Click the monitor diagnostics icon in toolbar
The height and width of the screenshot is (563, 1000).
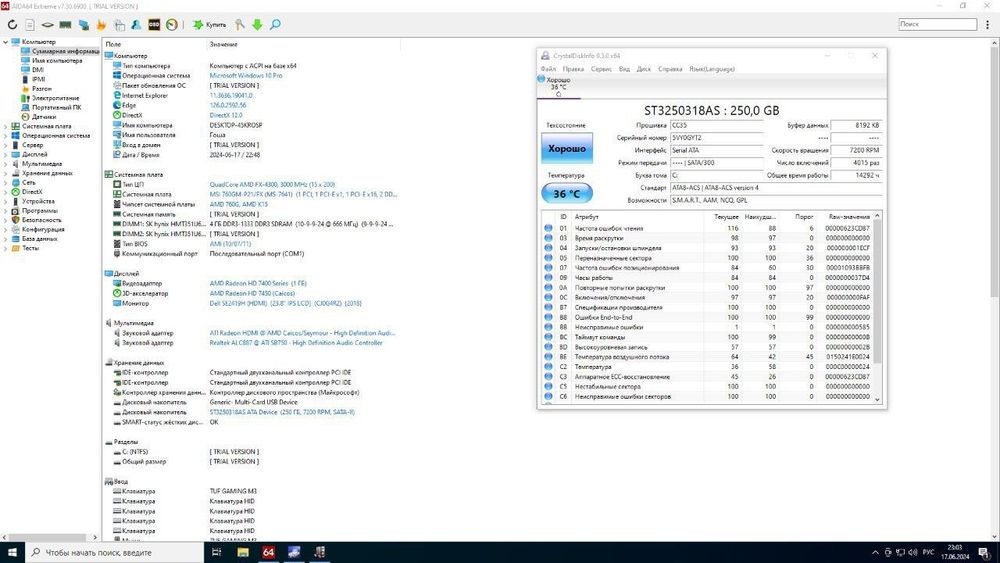84,25
